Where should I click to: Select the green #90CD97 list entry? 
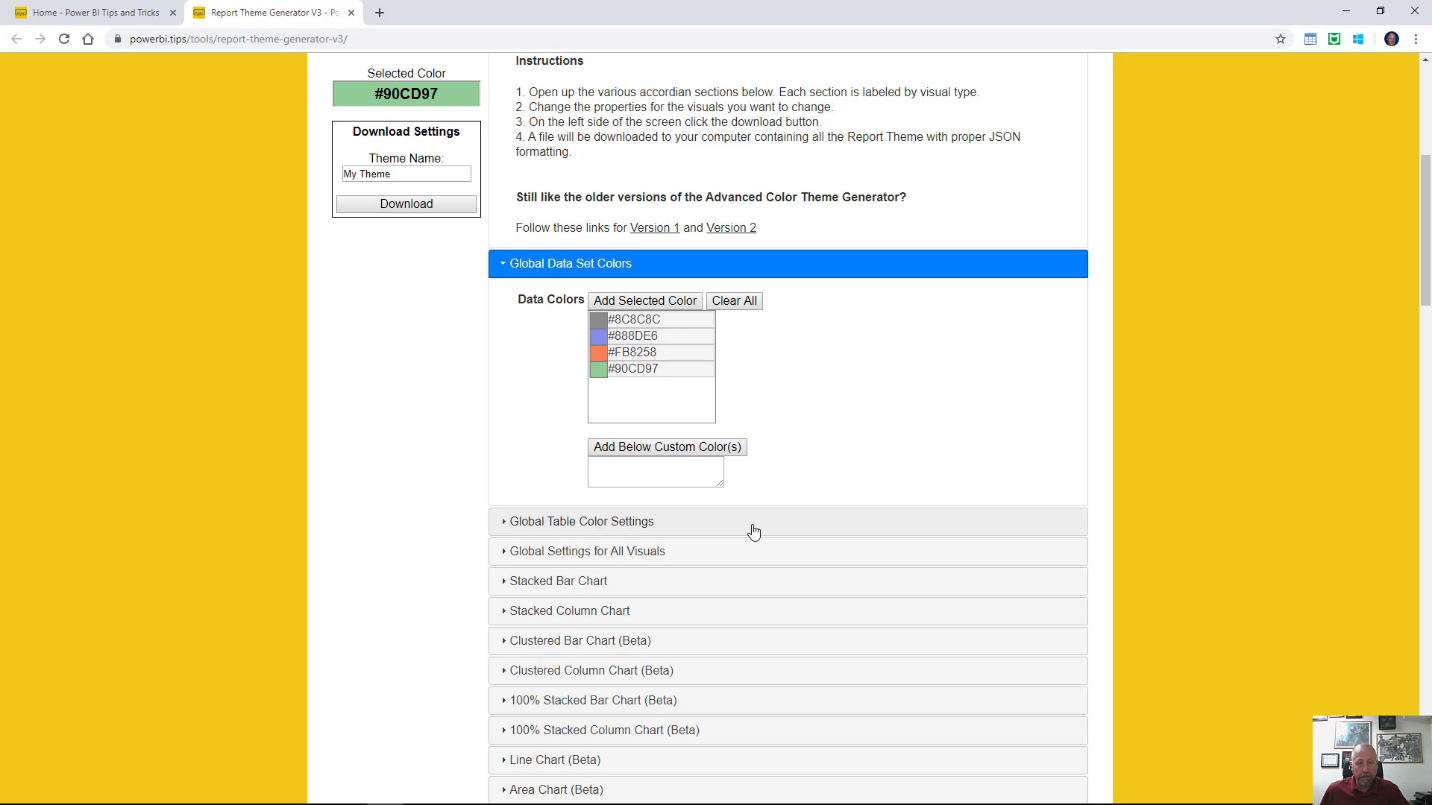[x=652, y=369]
